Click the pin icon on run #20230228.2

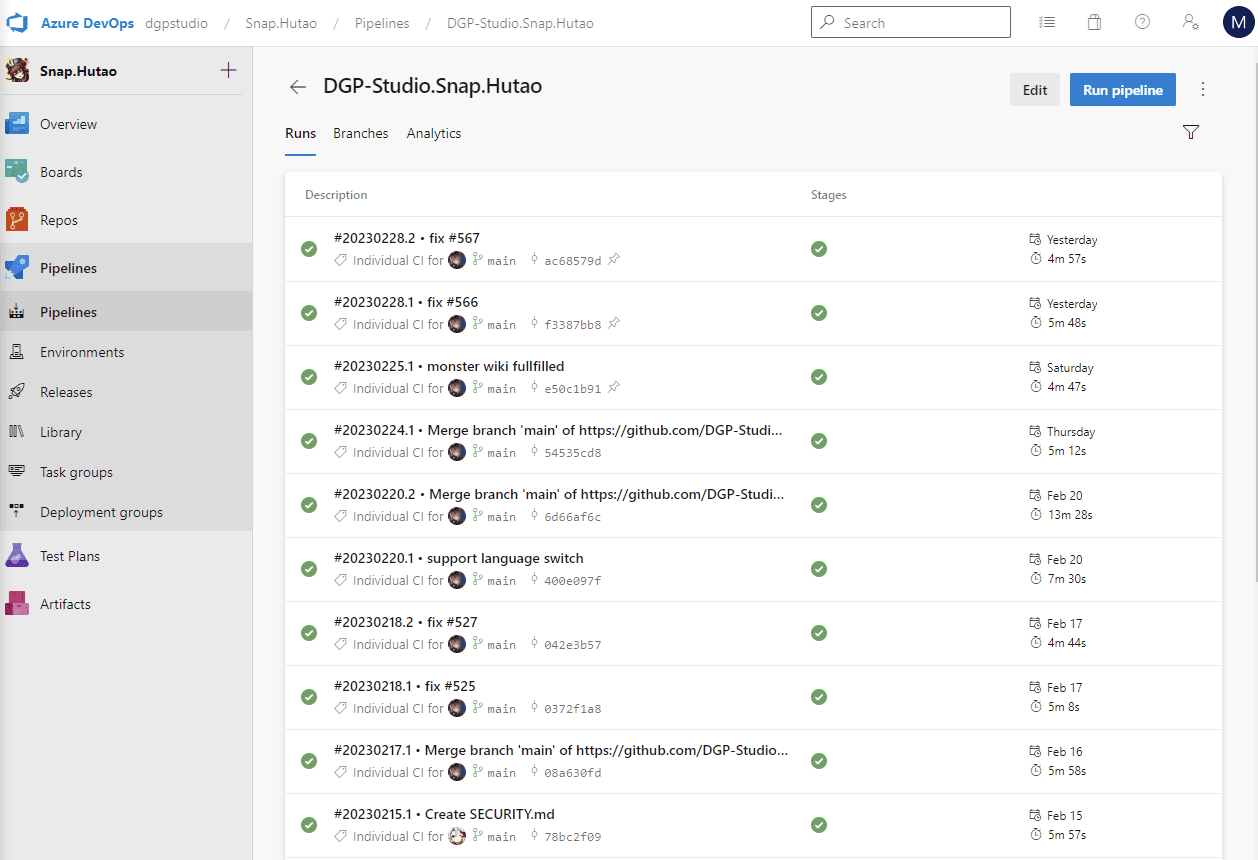[614, 260]
